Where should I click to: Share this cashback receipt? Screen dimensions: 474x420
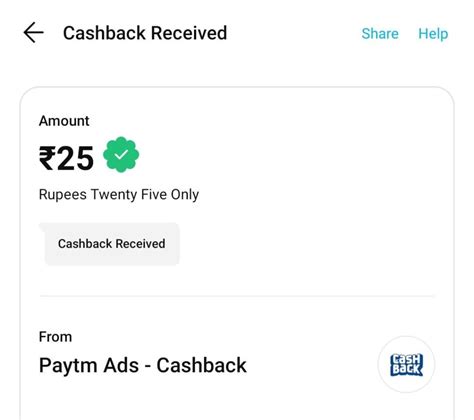tap(380, 33)
